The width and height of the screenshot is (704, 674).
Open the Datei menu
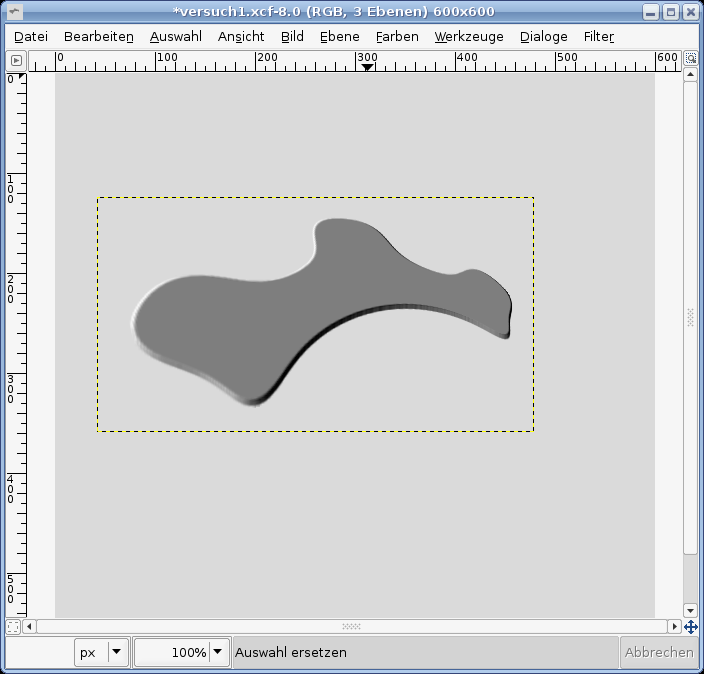point(31,36)
